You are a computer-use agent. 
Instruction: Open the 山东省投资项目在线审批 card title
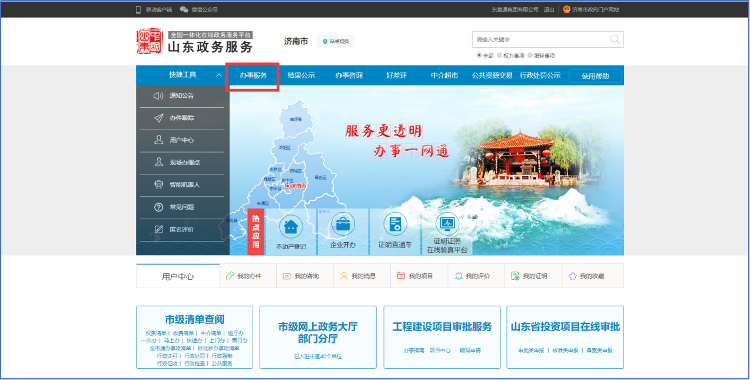click(x=565, y=326)
